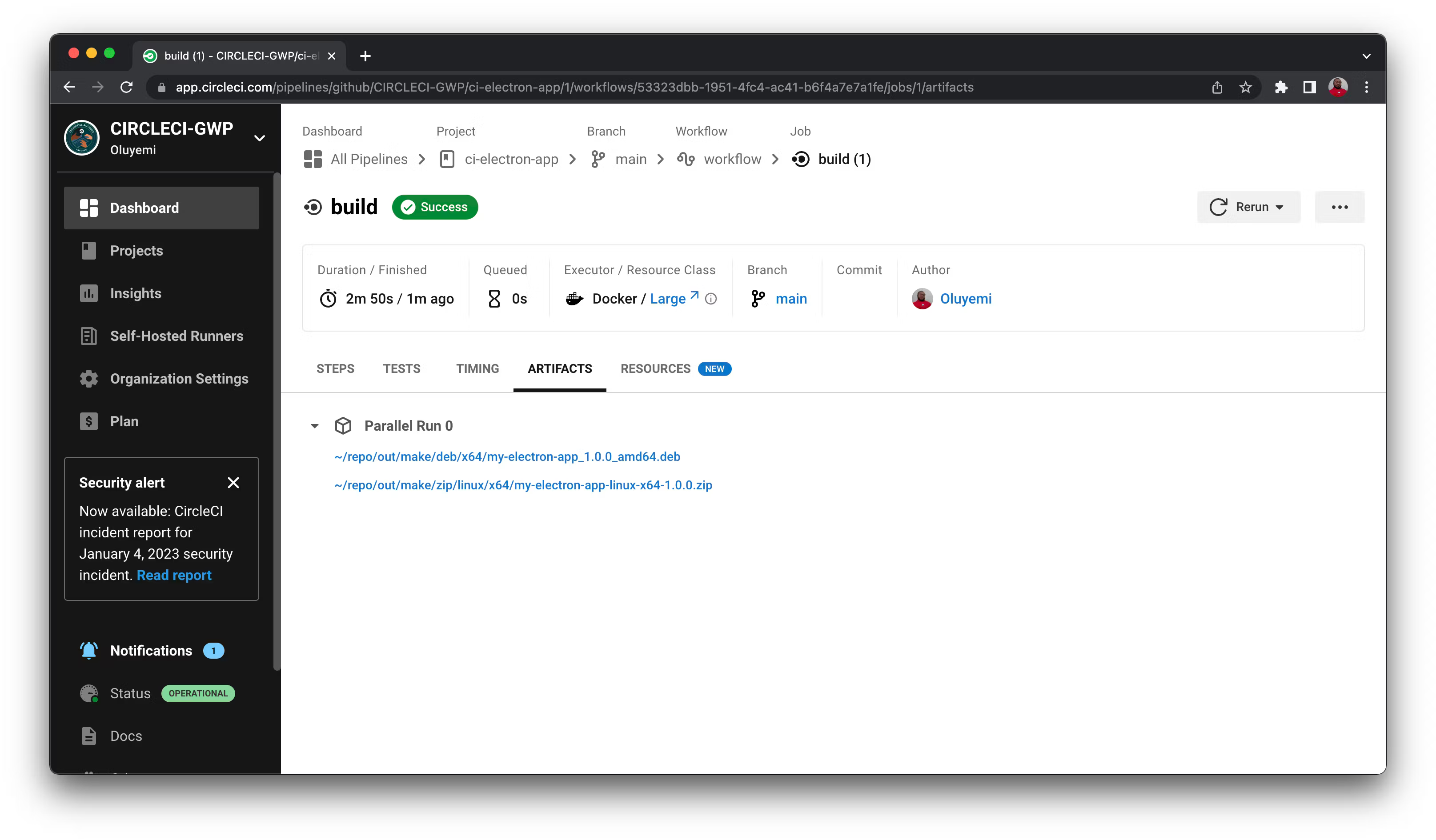
Task: Dismiss the security alert close button
Action: (233, 483)
